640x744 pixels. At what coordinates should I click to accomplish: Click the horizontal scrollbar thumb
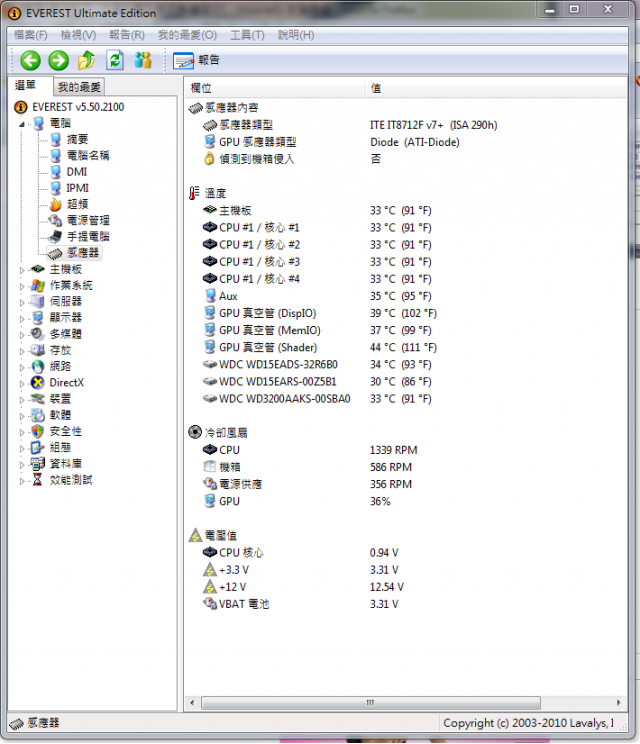pyautogui.click(x=371, y=702)
